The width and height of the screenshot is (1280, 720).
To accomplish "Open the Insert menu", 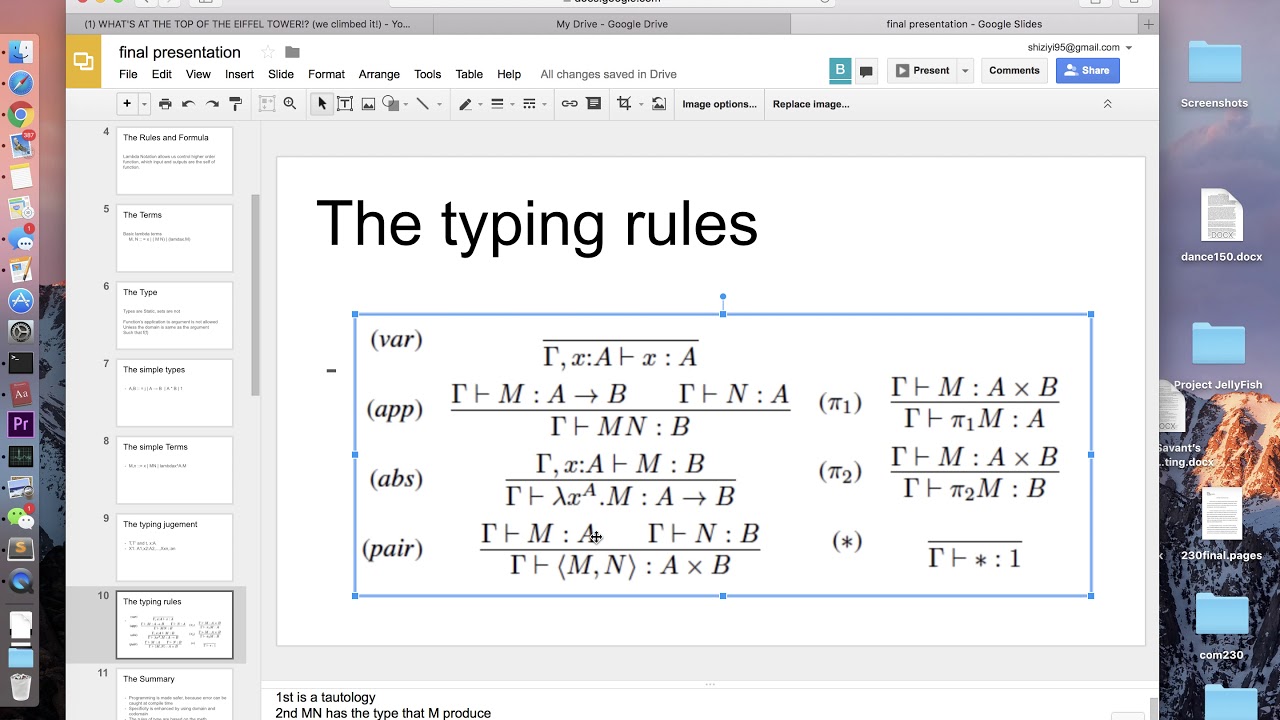I will pos(239,74).
